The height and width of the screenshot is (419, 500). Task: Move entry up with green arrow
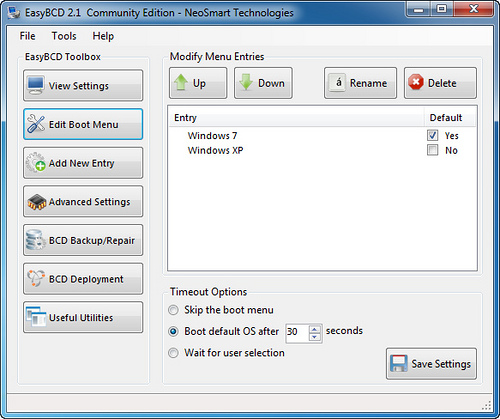coord(181,82)
